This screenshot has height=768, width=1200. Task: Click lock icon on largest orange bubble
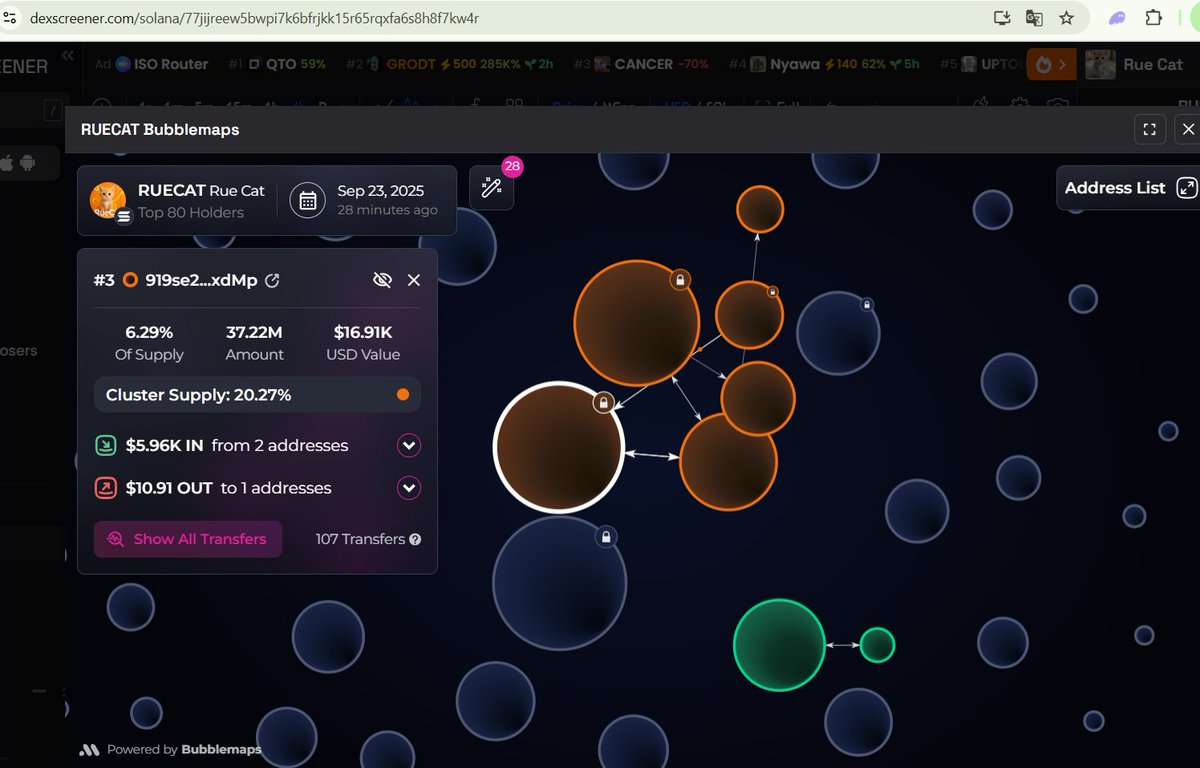click(680, 280)
